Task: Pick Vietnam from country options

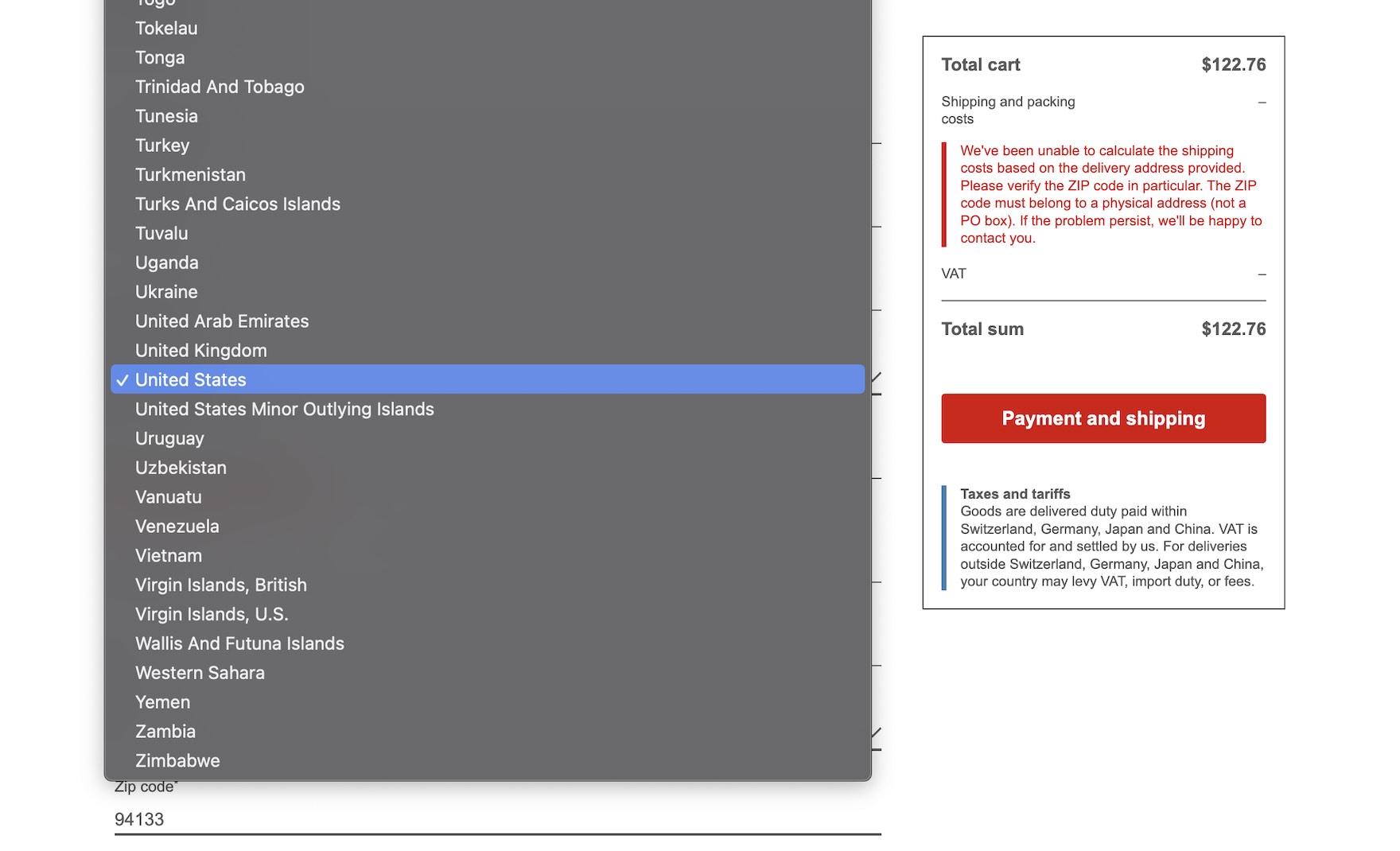Action: 169,556
